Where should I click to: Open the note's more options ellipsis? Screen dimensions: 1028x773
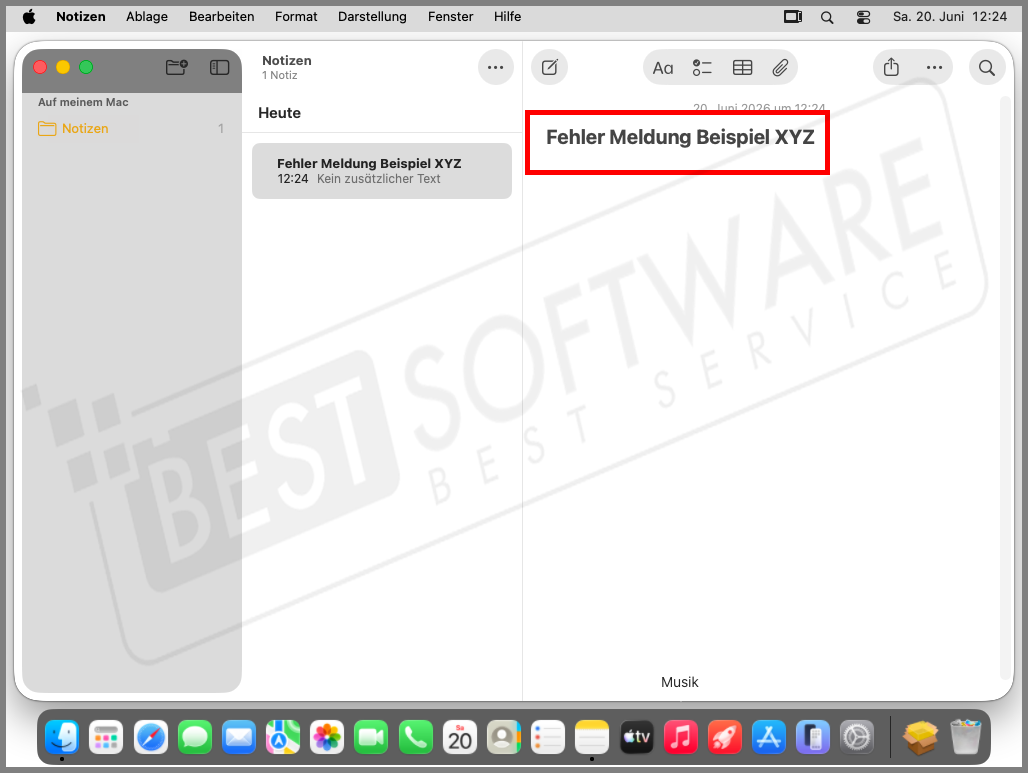[x=934, y=67]
